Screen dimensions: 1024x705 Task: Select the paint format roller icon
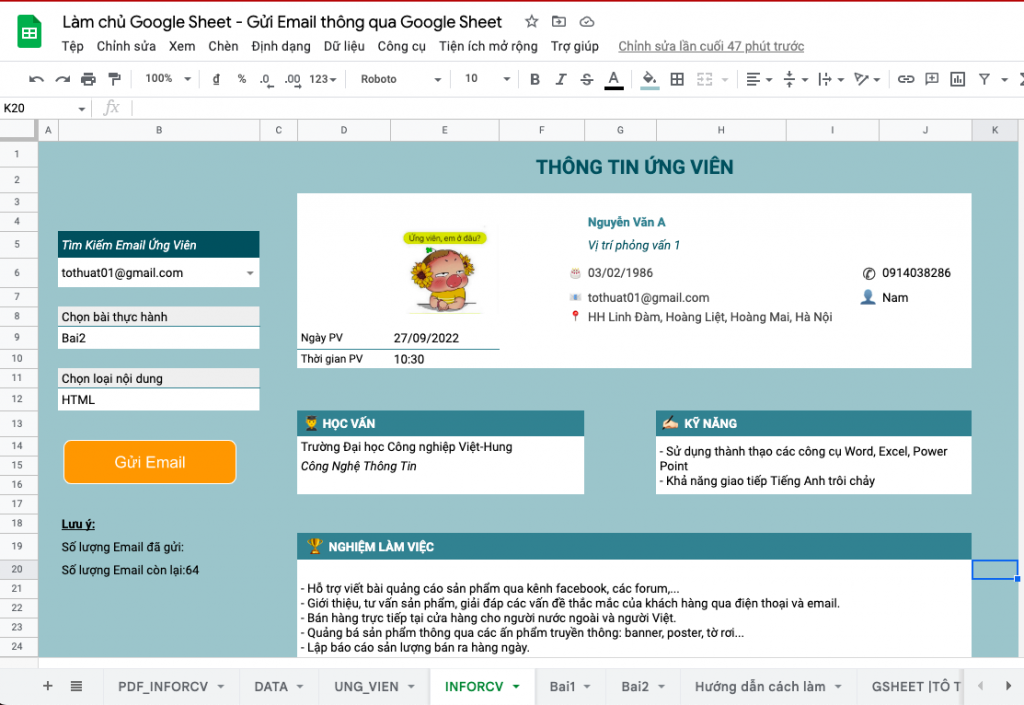coord(114,79)
